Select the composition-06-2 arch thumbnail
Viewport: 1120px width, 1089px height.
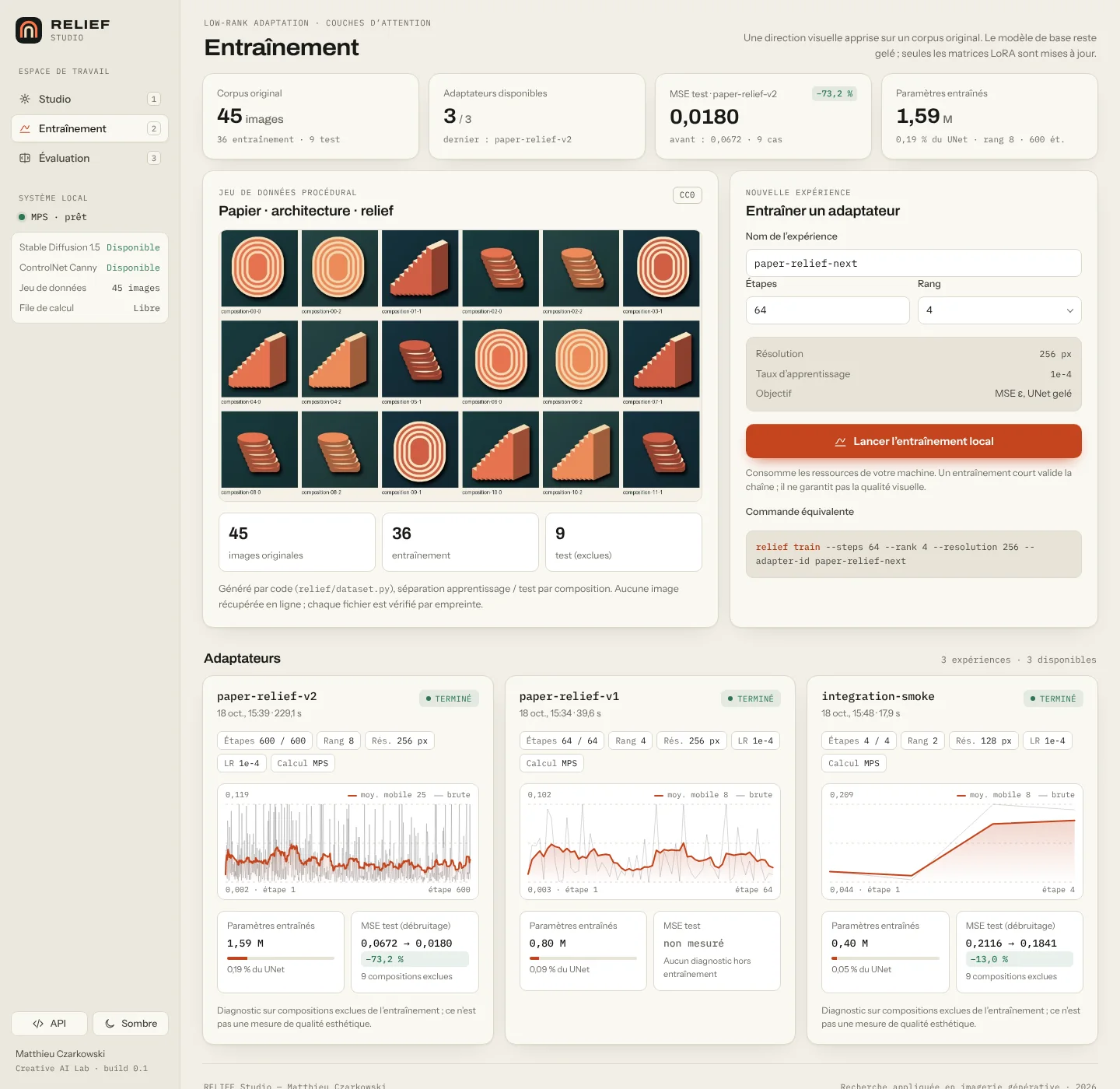coord(581,359)
